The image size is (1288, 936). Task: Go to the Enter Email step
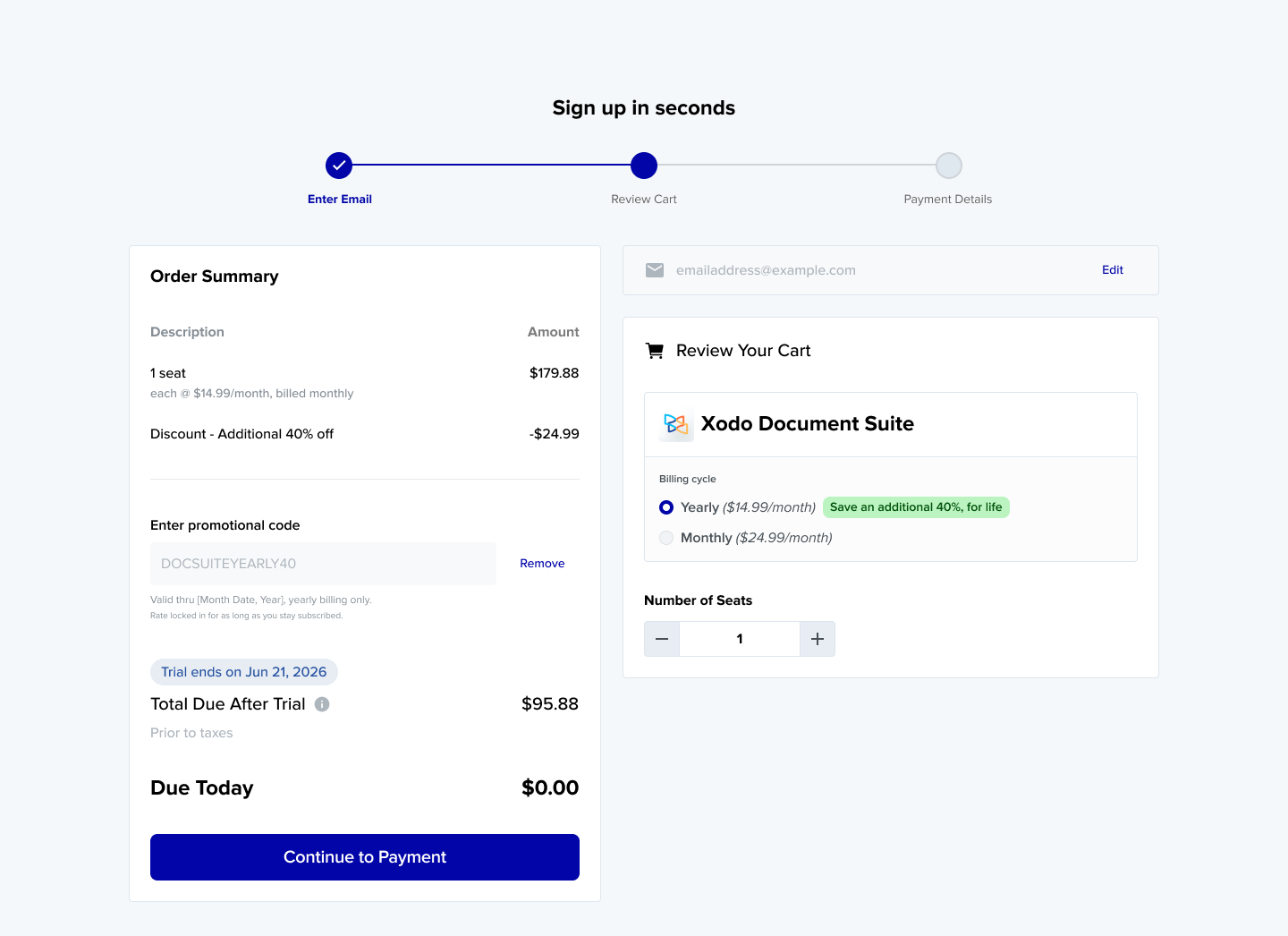point(340,200)
